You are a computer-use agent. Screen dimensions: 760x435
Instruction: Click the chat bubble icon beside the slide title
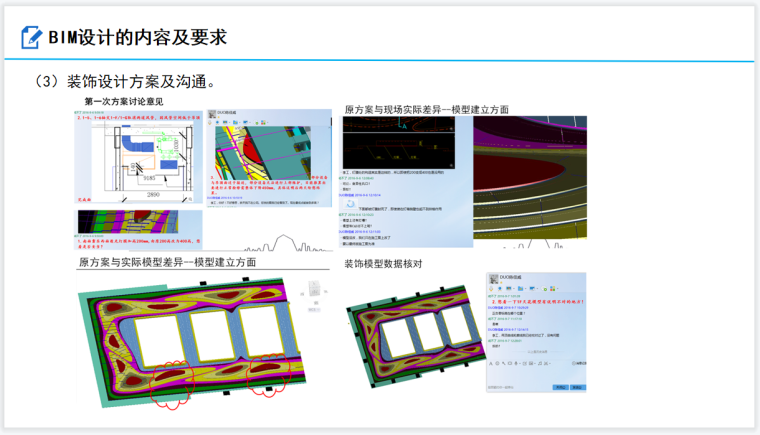click(x=31, y=38)
